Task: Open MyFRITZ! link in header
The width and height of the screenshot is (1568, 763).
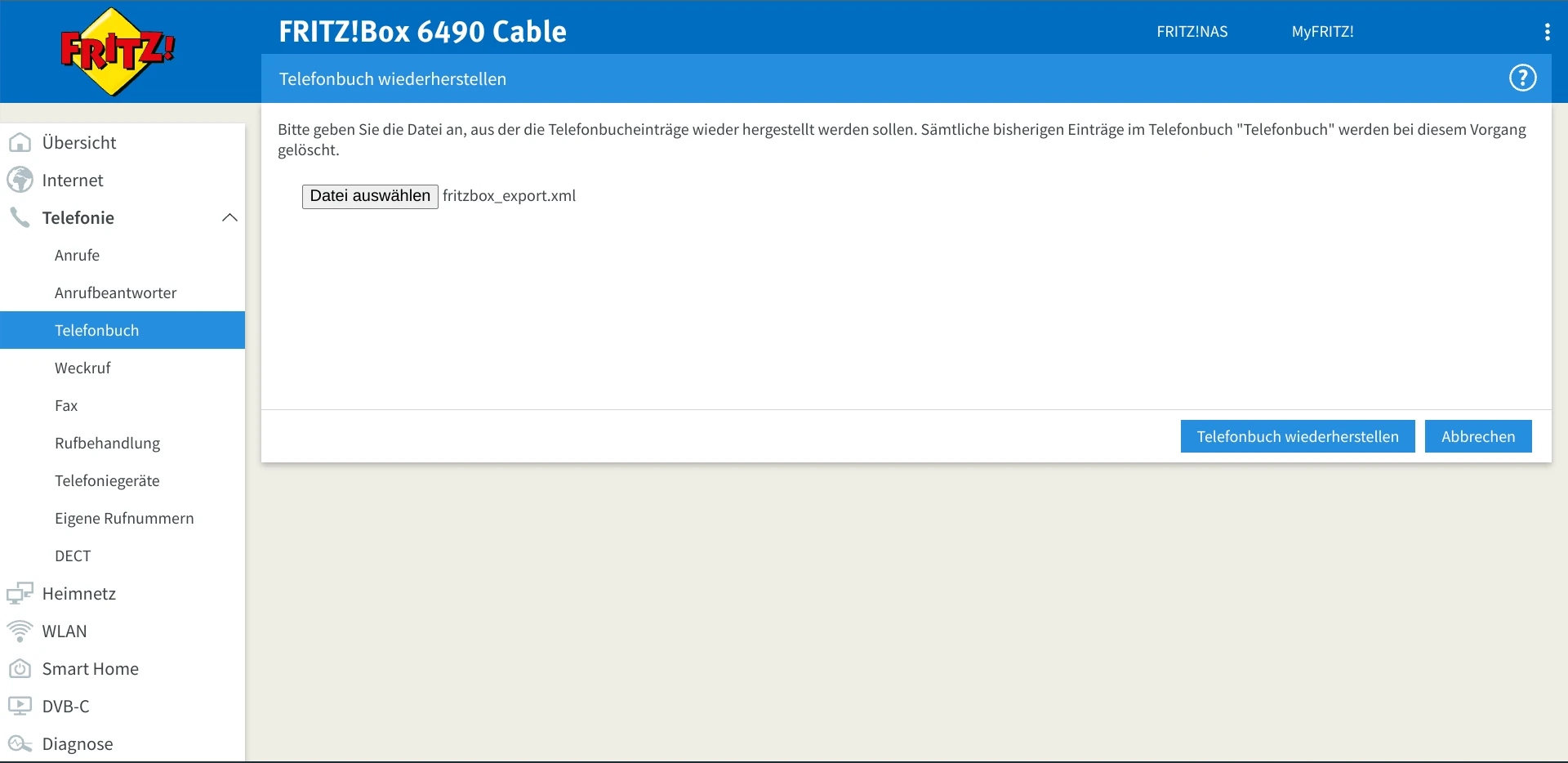Action: pos(1322,32)
